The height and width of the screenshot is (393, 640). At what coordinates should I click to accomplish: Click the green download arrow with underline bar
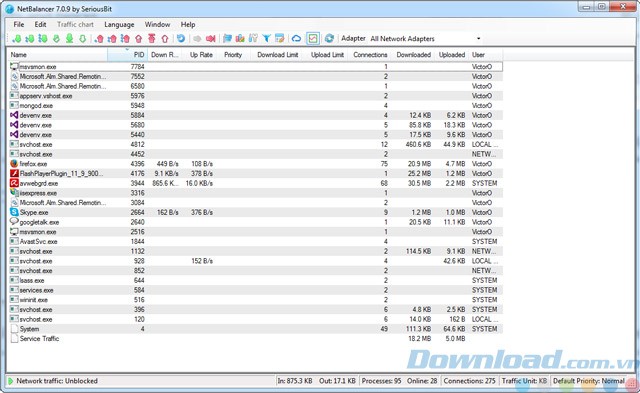coord(69,39)
